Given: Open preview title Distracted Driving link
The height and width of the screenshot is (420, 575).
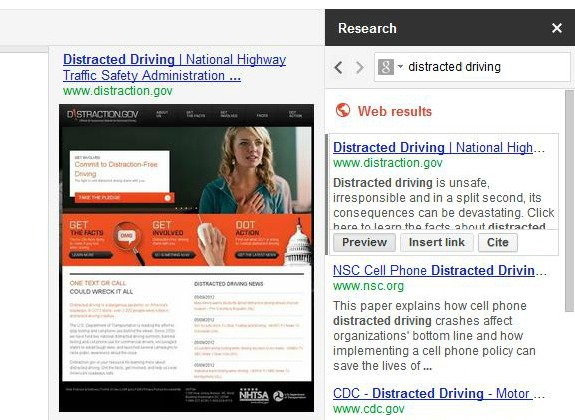Looking at the screenshot, I should tap(174, 67).
